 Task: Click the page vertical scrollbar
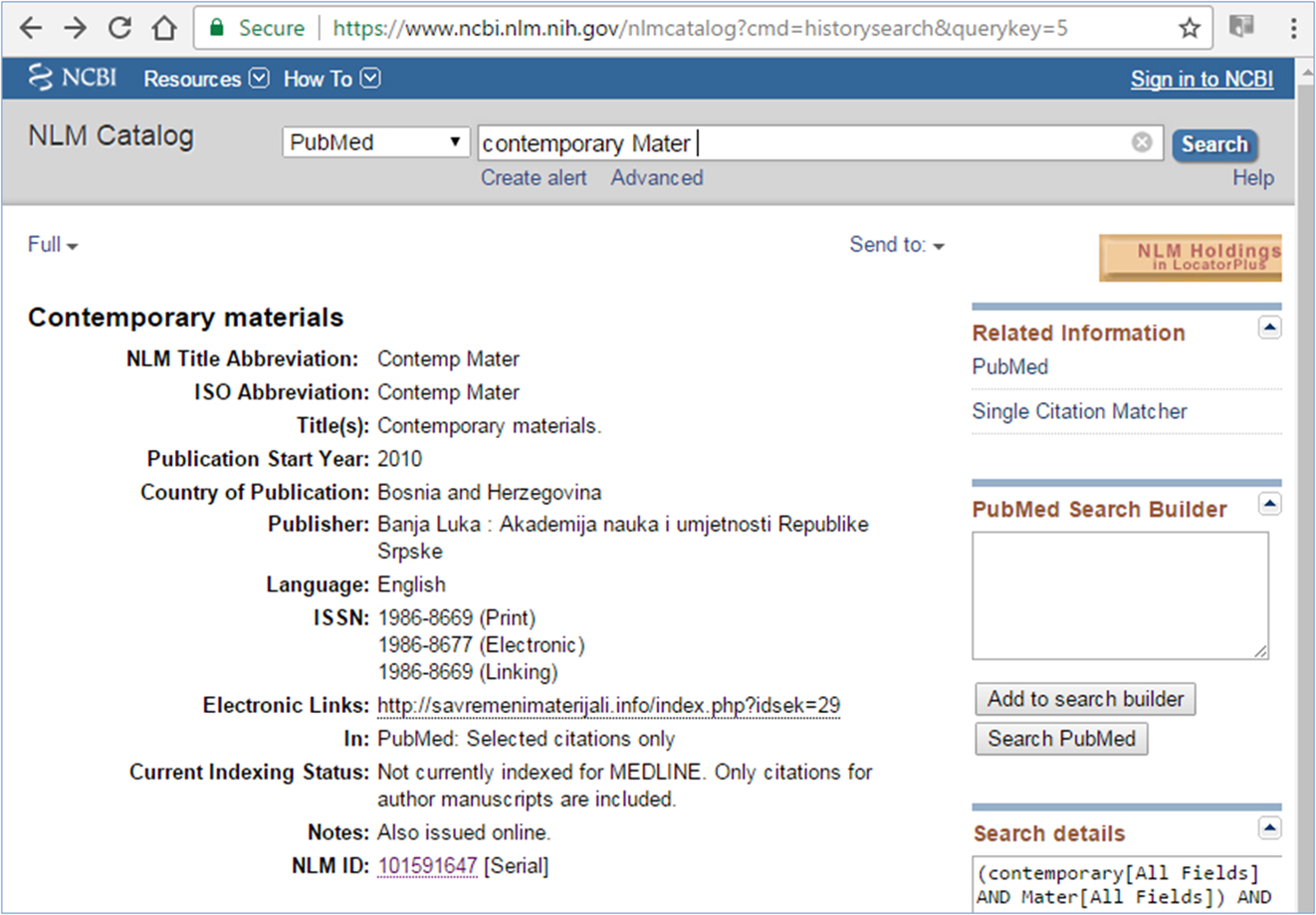click(1305, 485)
